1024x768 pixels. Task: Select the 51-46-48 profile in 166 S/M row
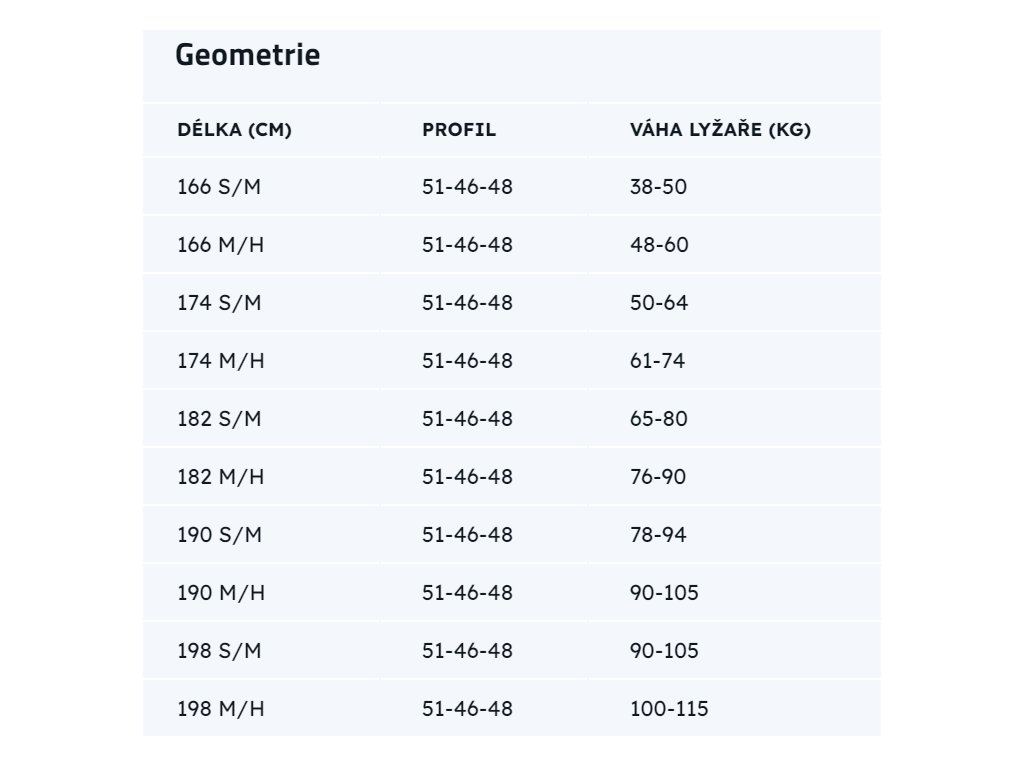(467, 187)
